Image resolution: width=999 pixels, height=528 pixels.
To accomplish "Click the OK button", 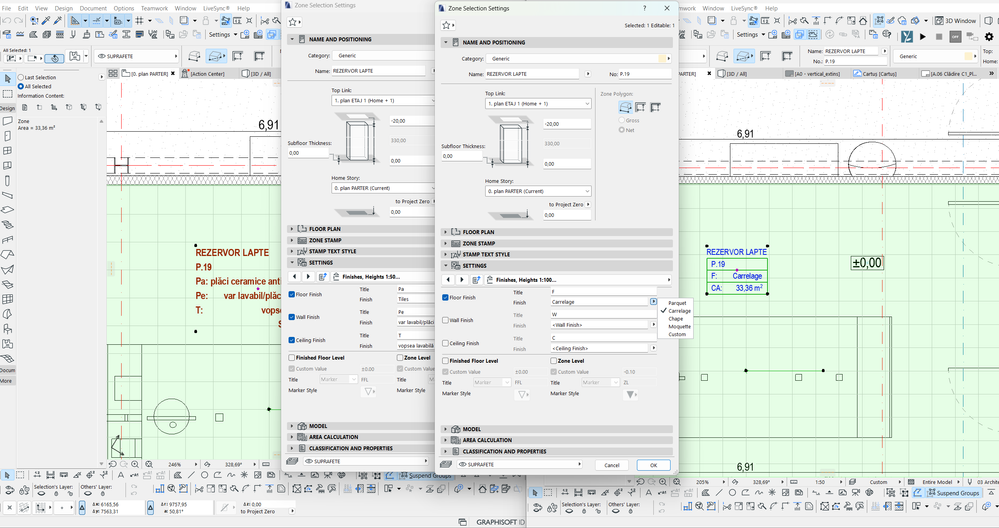I will tap(653, 465).
